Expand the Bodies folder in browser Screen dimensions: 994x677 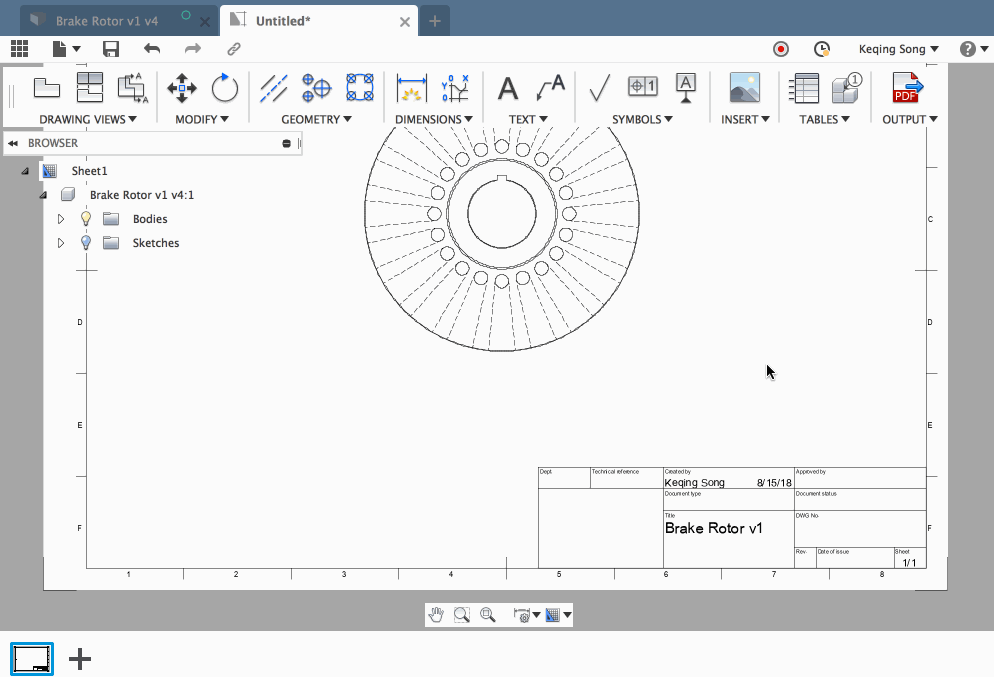coord(61,219)
